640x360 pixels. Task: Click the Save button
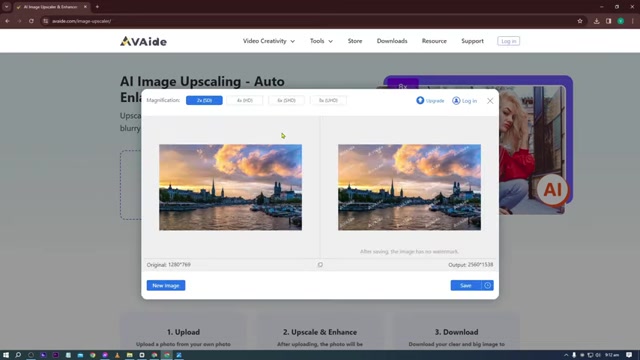tap(466, 285)
